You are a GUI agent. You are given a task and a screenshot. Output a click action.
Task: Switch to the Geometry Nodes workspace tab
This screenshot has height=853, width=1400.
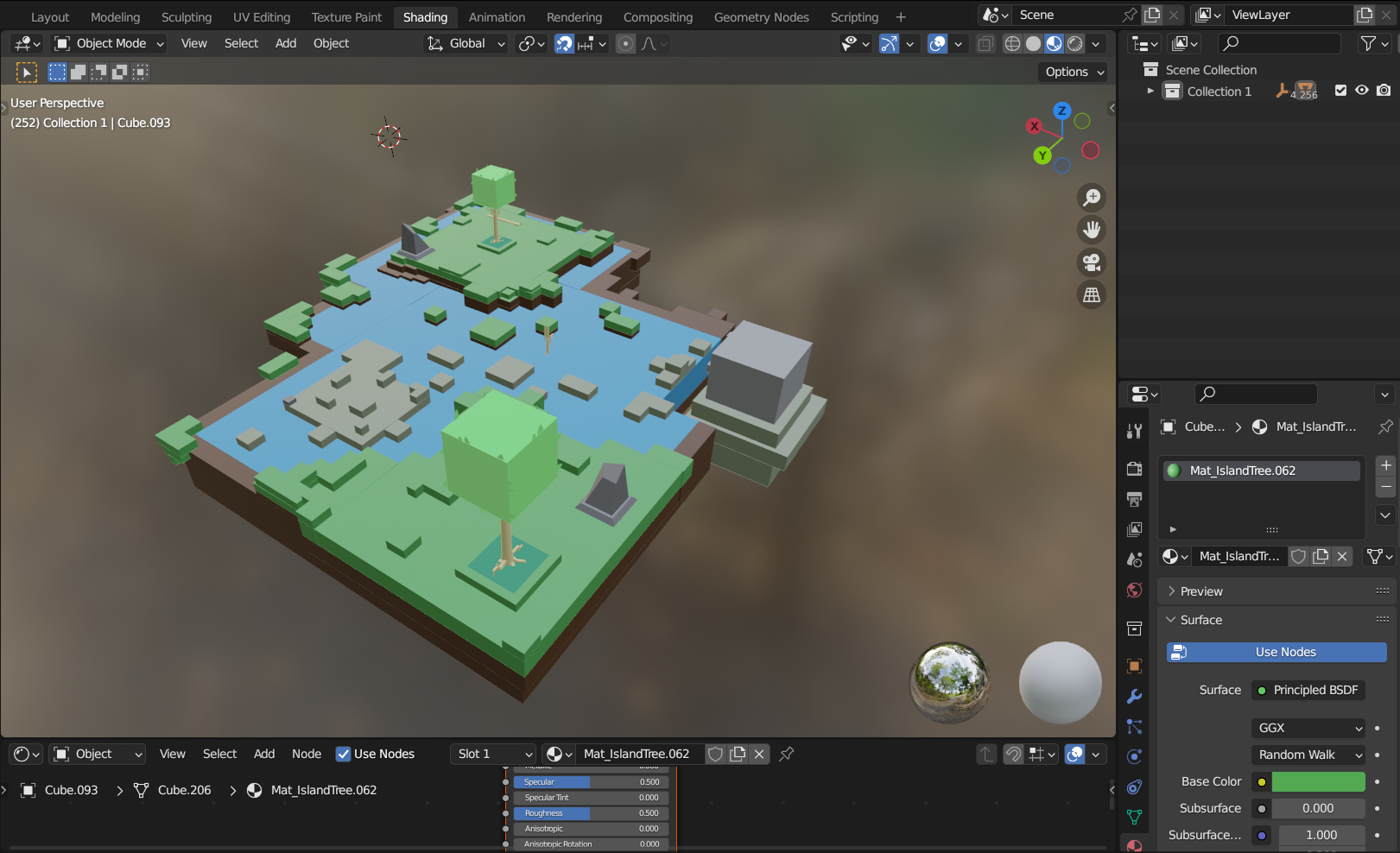point(762,17)
